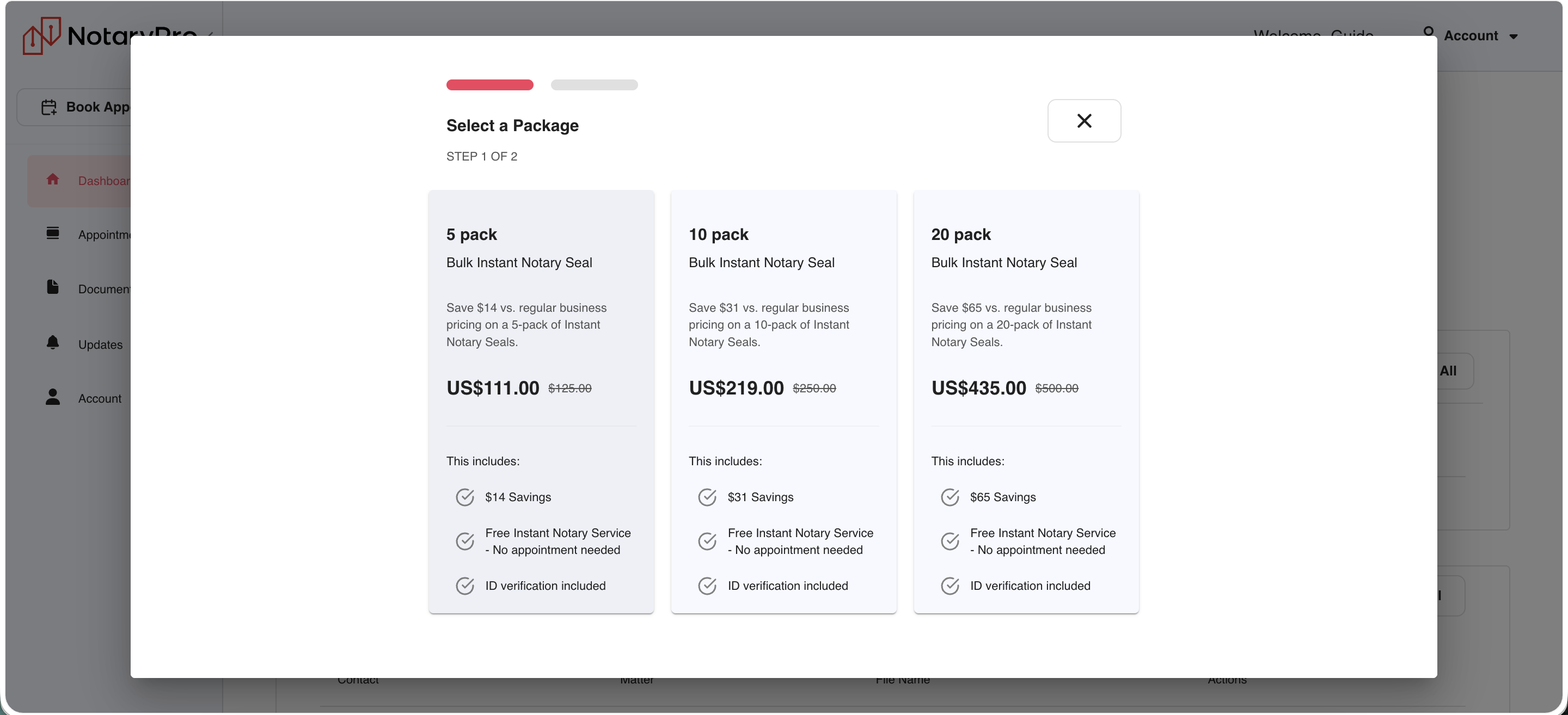Viewport: 1568px width, 715px height.
Task: Click 5 pack ID verification checkmark icon
Action: 465,586
